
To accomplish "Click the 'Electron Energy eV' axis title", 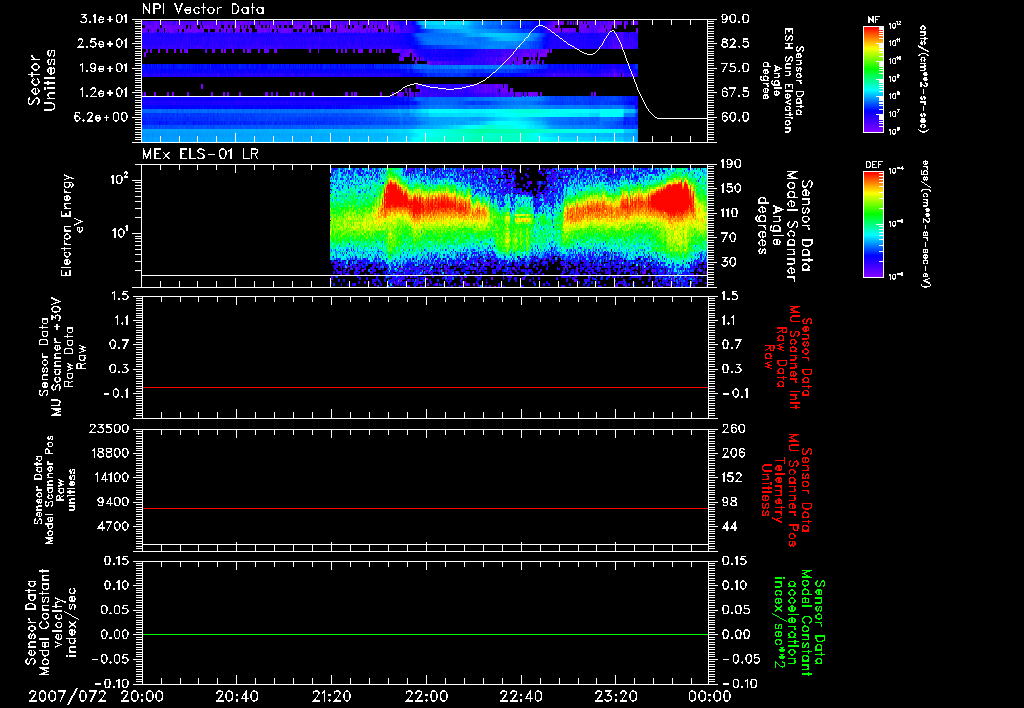I will point(72,225).
